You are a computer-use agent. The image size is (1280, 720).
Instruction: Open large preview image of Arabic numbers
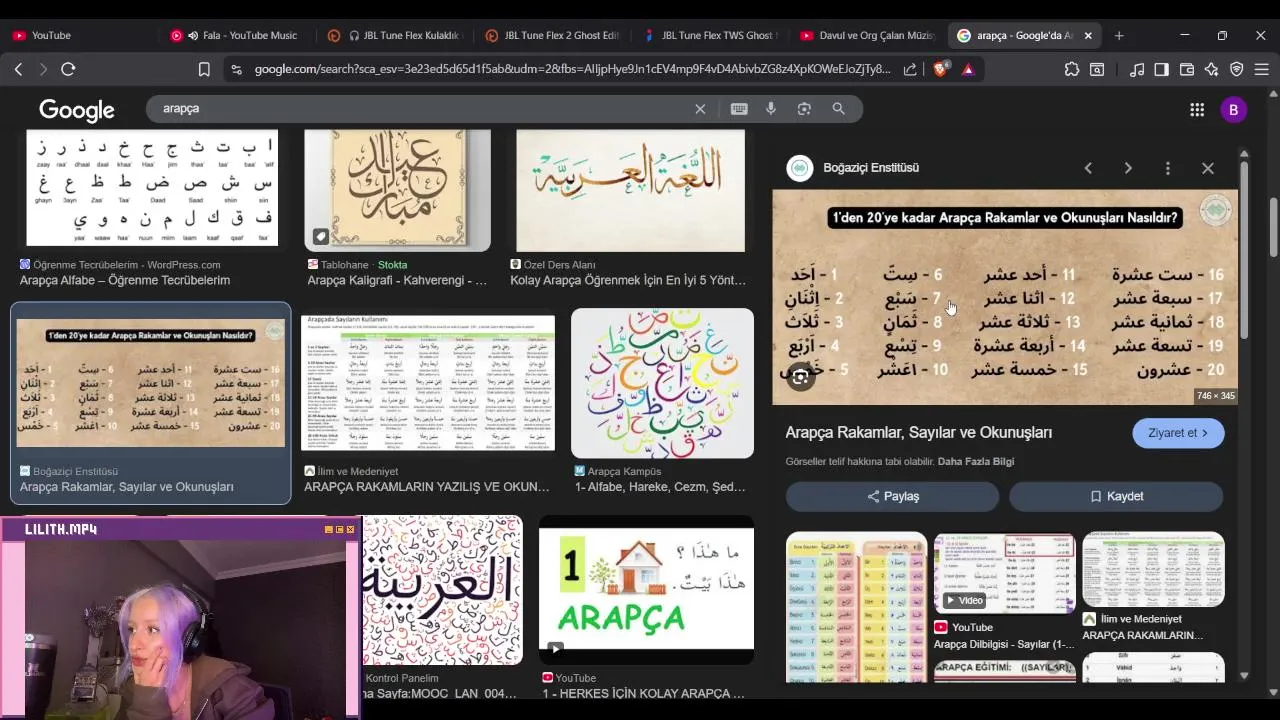pyautogui.click(x=1005, y=297)
